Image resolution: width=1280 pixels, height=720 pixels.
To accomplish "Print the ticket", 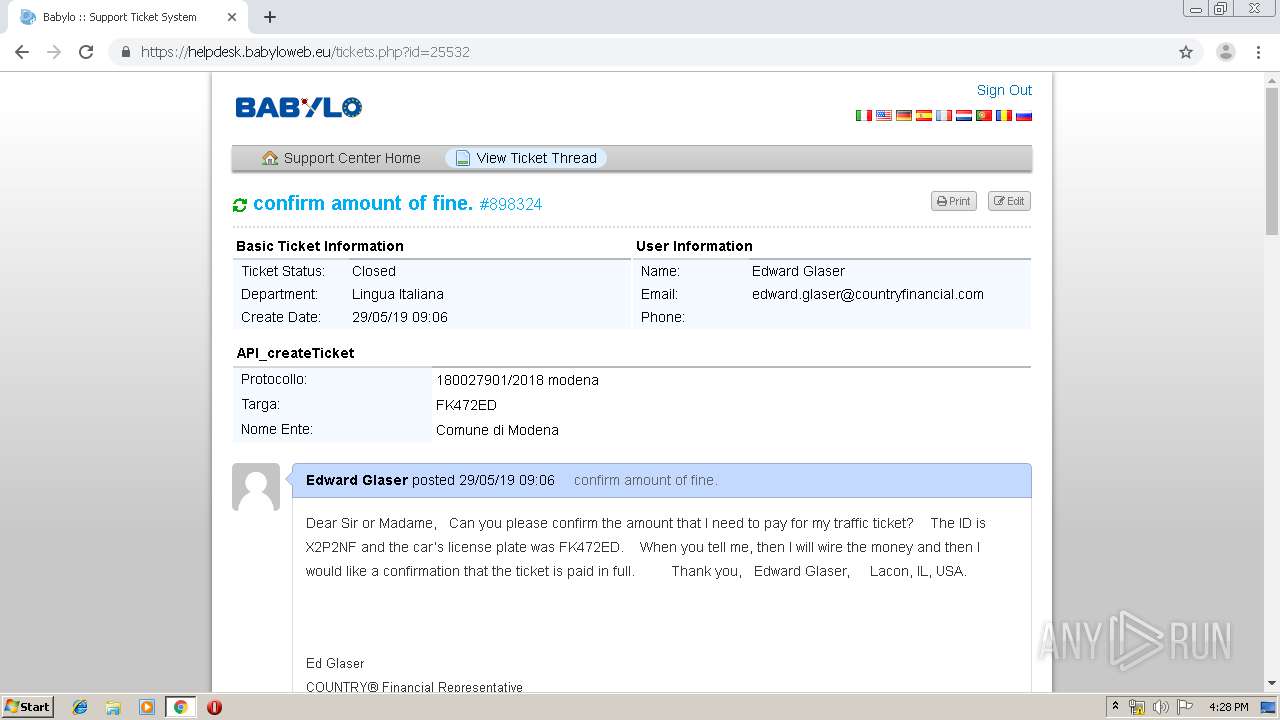I will point(954,201).
